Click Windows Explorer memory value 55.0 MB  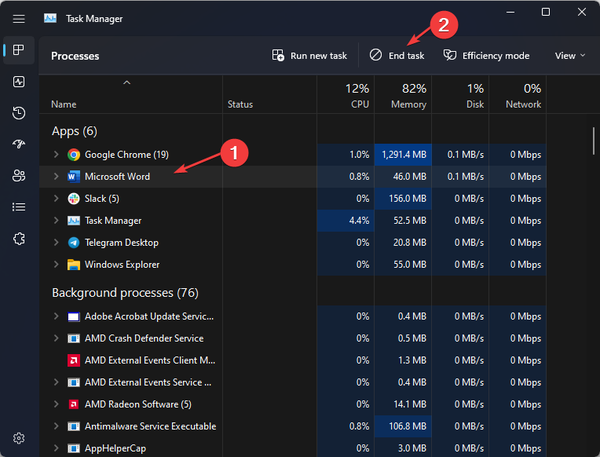point(410,264)
